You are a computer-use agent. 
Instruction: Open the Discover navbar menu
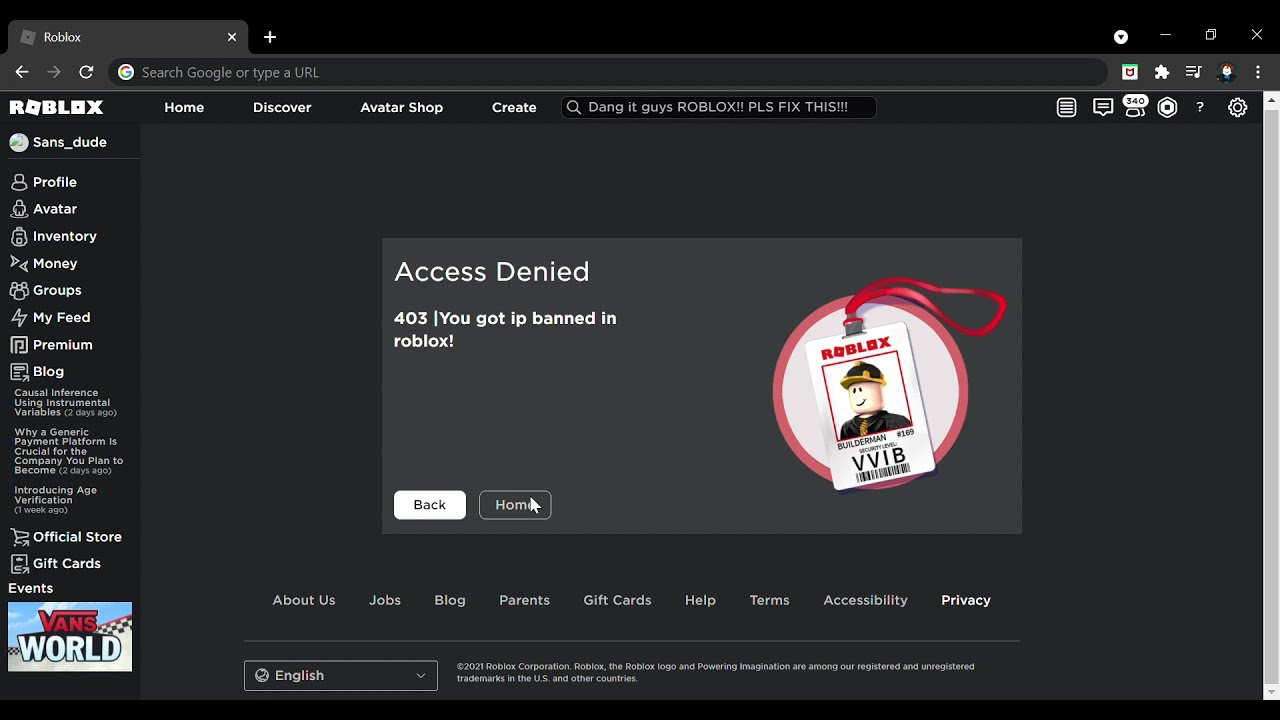(282, 107)
